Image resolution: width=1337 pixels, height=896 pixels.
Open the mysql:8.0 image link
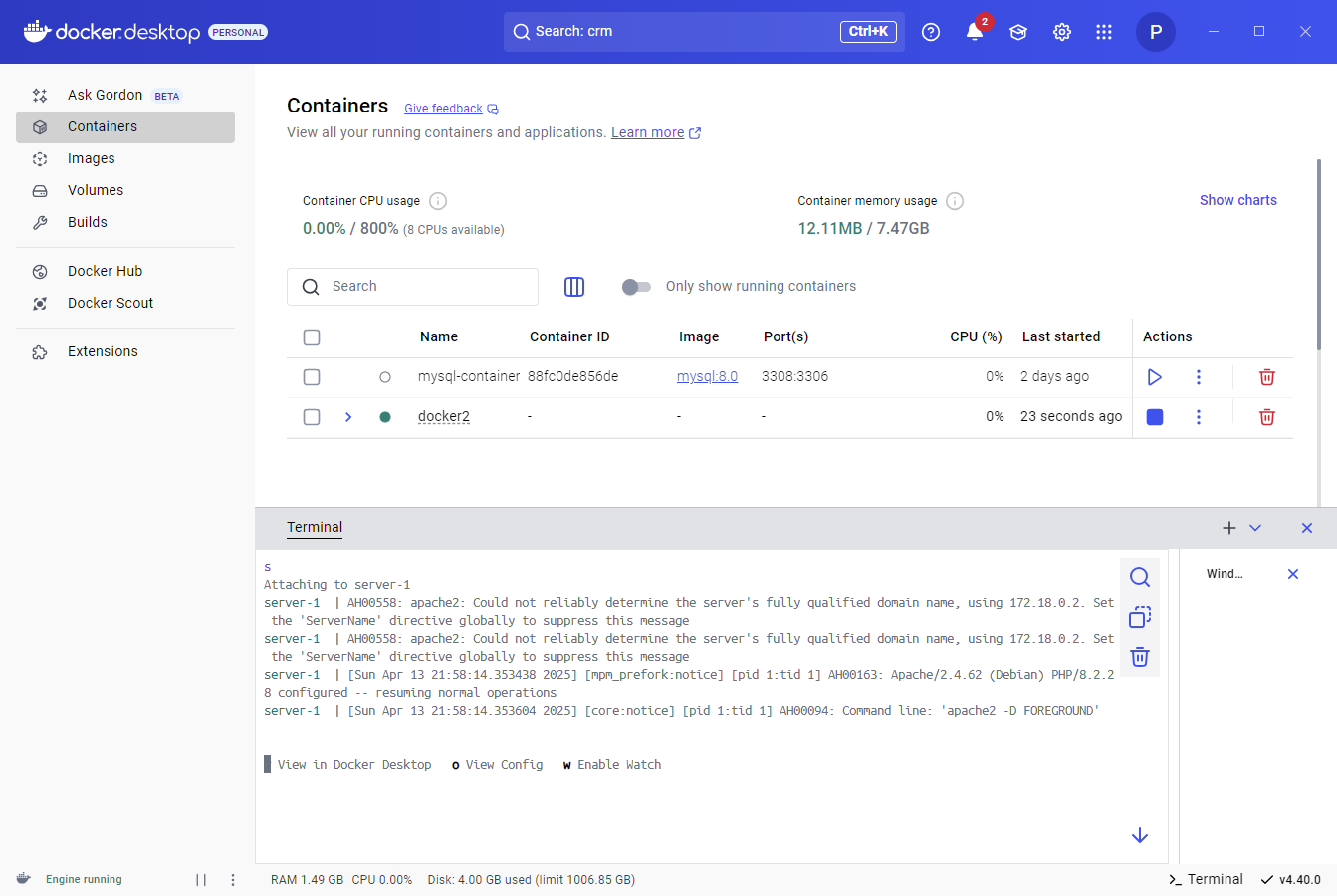pos(707,376)
